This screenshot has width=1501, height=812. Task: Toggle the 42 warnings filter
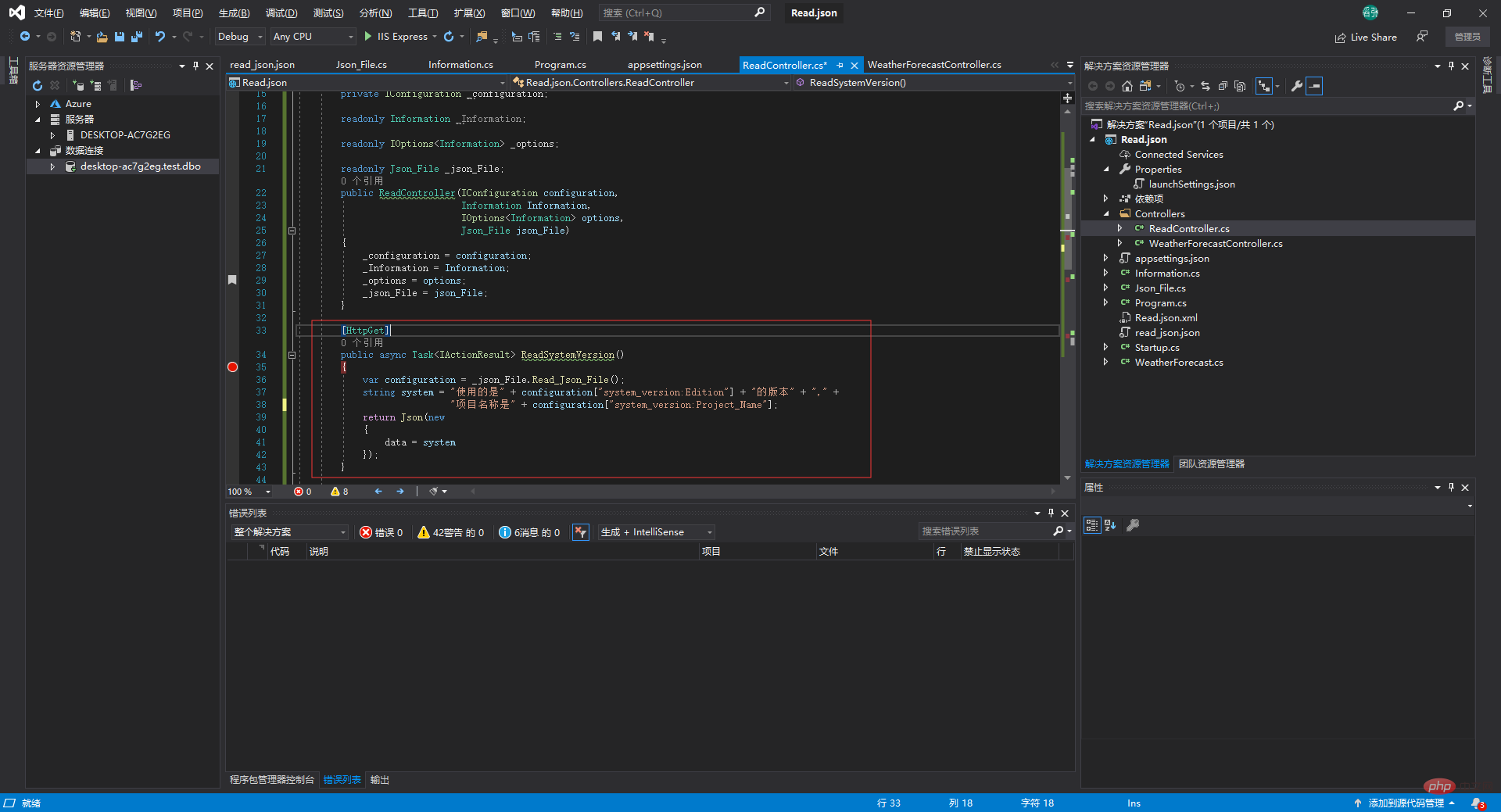pyautogui.click(x=451, y=532)
